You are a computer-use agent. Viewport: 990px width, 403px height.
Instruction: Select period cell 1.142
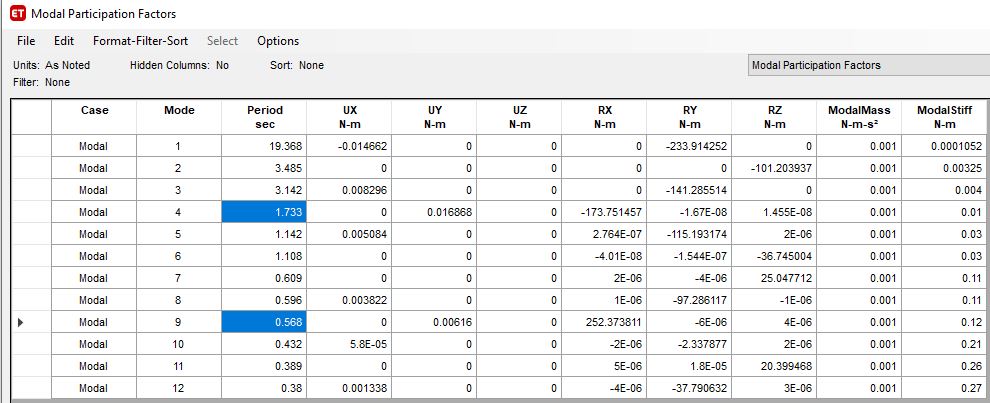pos(264,234)
